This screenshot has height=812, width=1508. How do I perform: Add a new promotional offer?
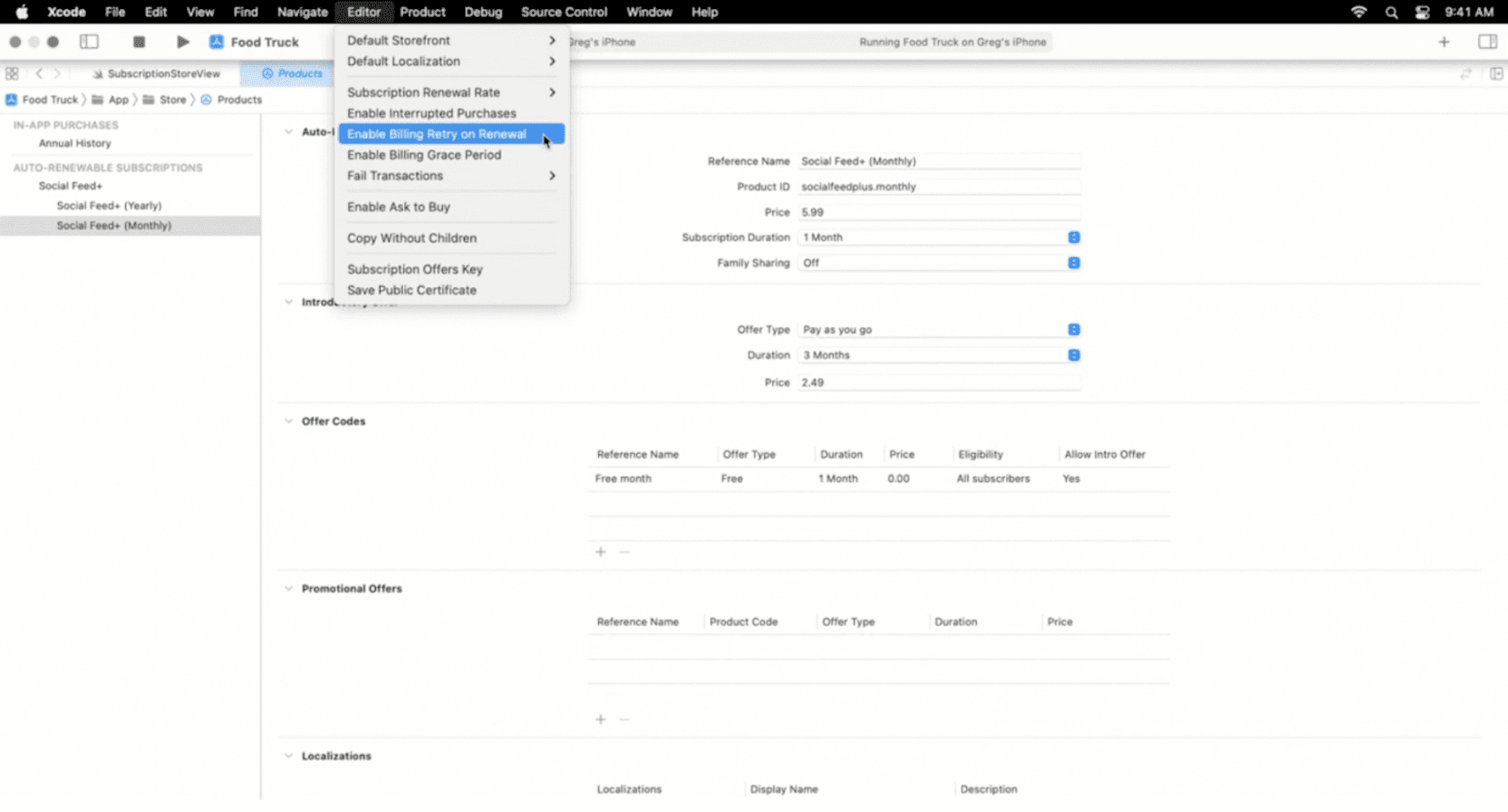[600, 720]
